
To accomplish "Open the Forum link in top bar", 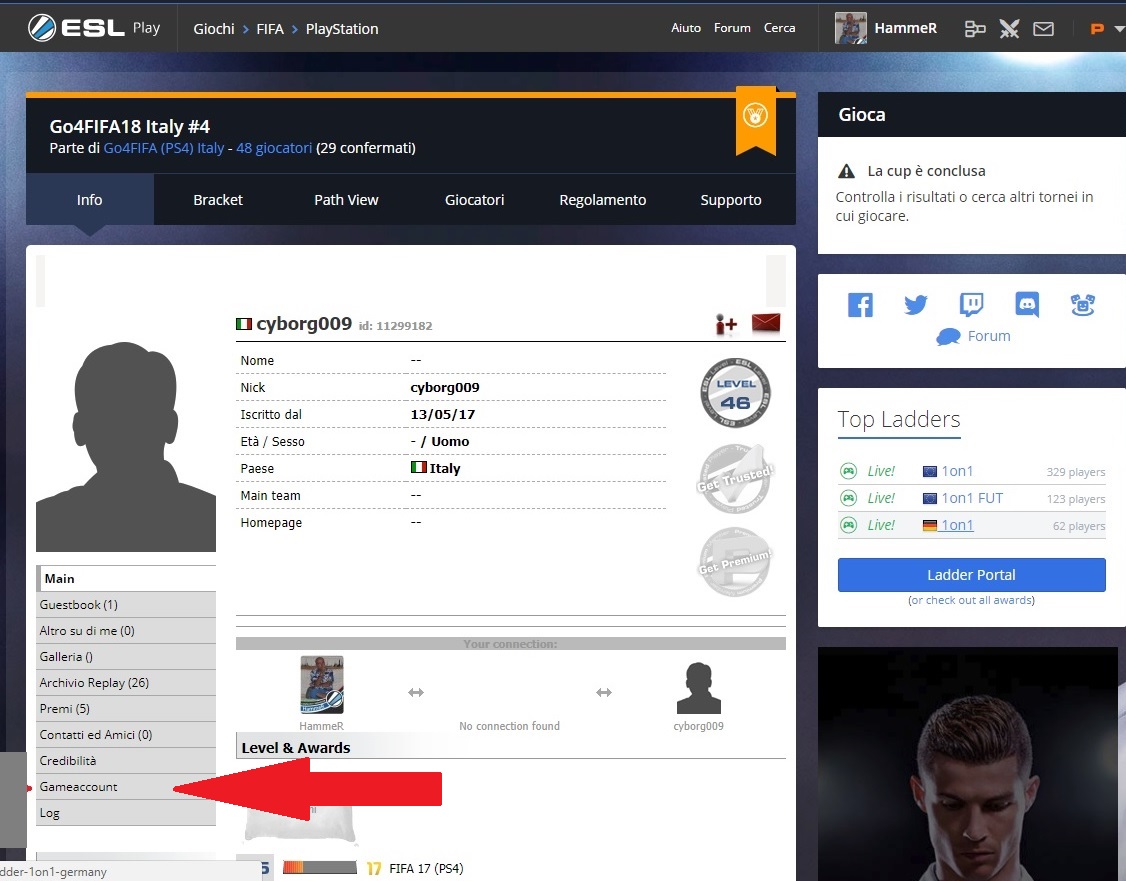I will pos(732,28).
